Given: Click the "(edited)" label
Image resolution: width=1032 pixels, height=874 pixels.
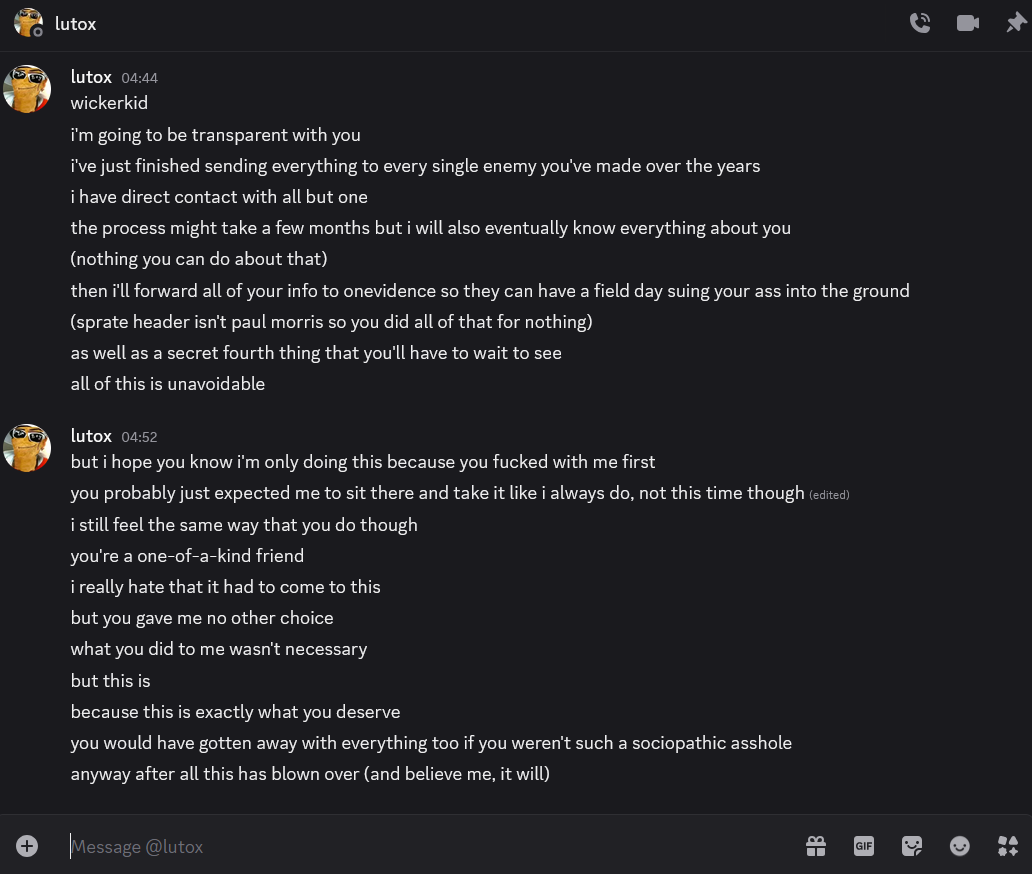Looking at the screenshot, I should (x=829, y=495).
